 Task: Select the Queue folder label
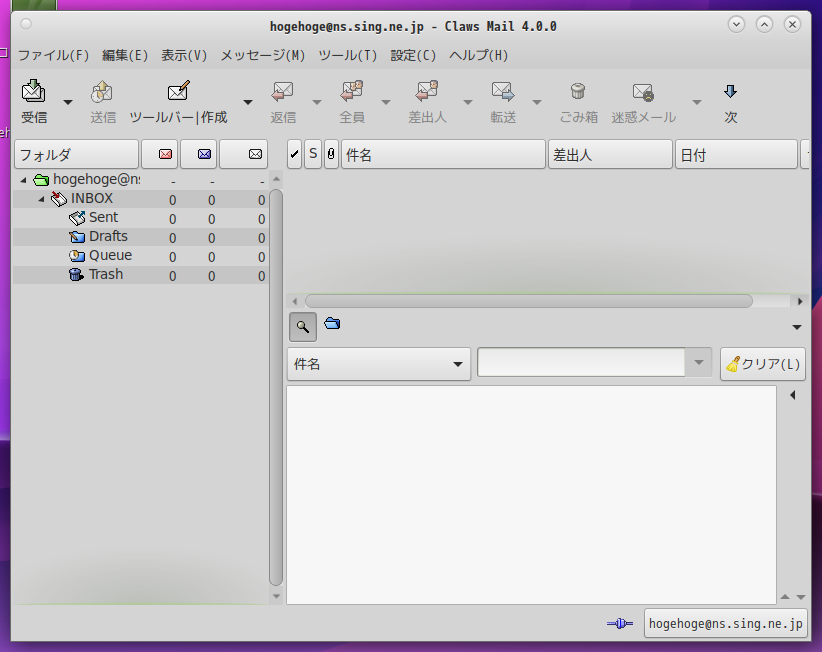coord(110,255)
